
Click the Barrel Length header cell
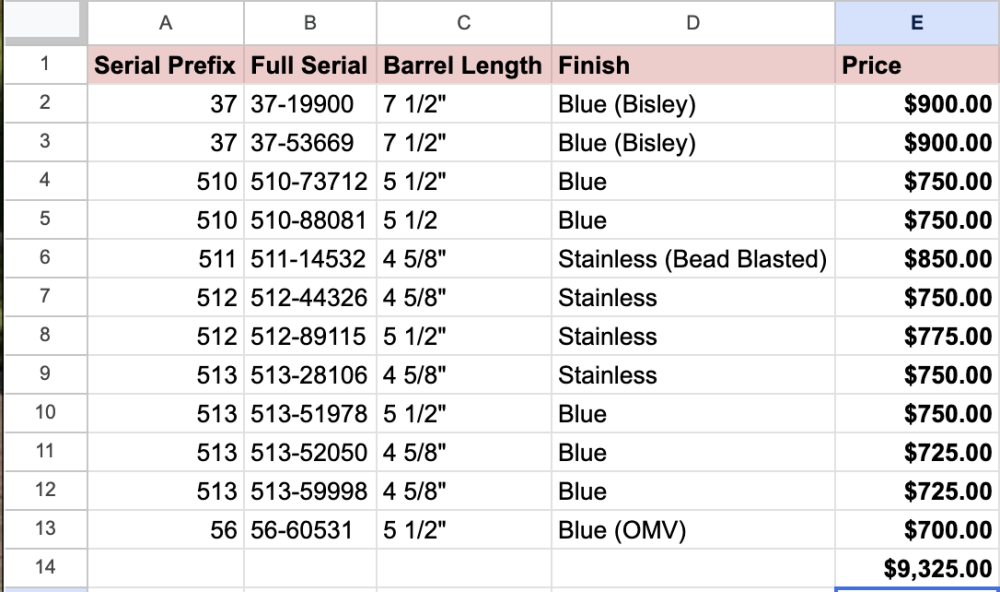pyautogui.click(x=464, y=65)
